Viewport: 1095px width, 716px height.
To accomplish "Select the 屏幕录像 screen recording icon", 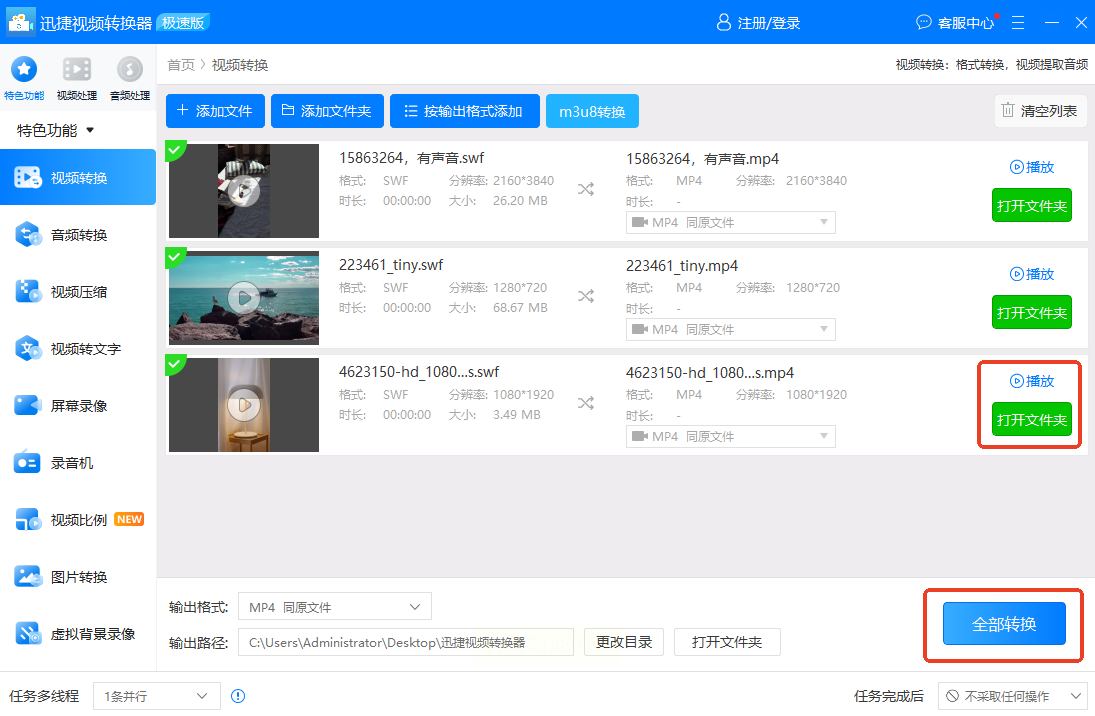I will (x=27, y=406).
